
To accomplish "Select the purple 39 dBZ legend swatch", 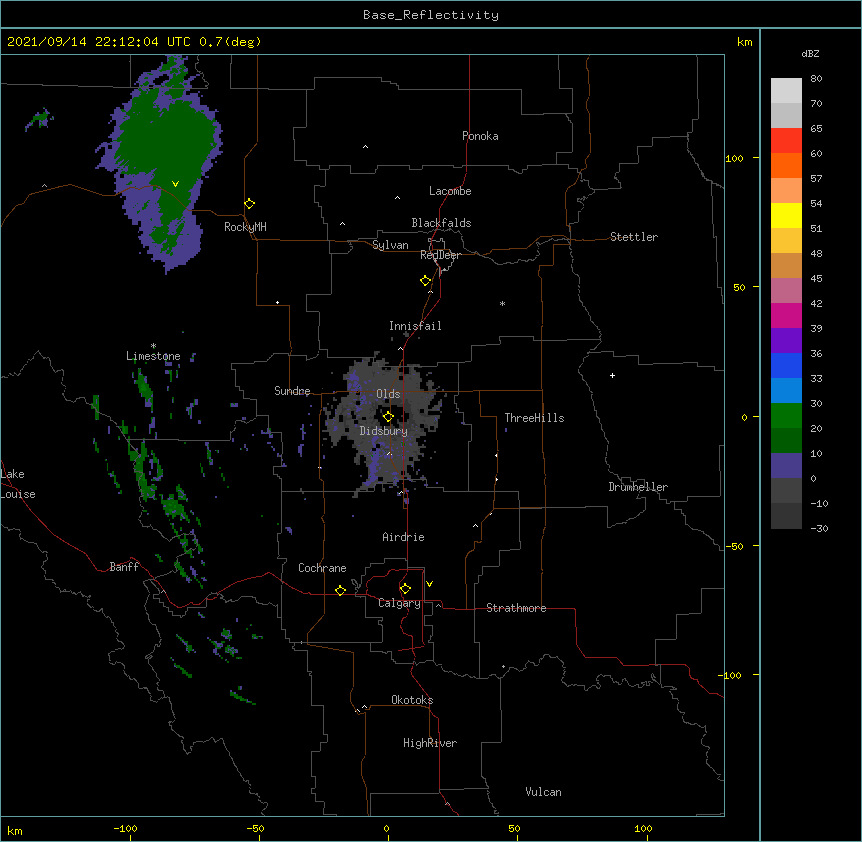I will coord(786,340).
